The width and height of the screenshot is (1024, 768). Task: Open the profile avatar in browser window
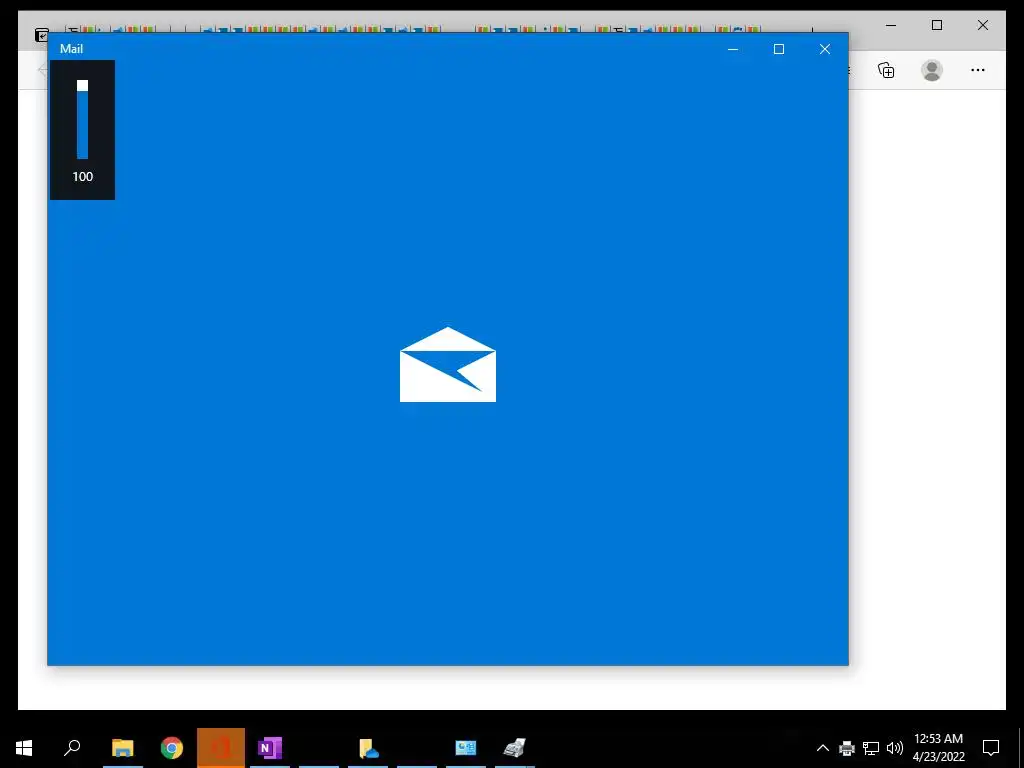point(932,70)
